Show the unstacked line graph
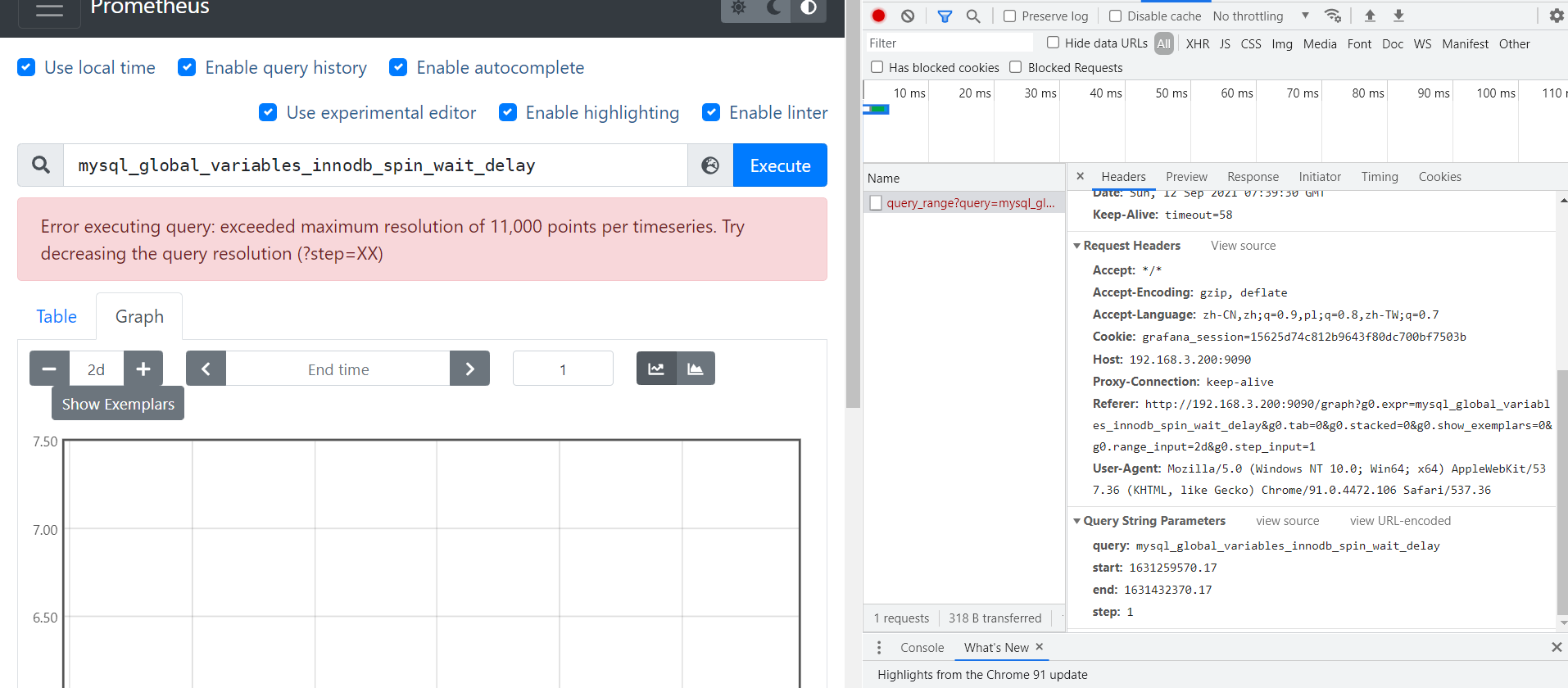The width and height of the screenshot is (1568, 688). [x=656, y=369]
